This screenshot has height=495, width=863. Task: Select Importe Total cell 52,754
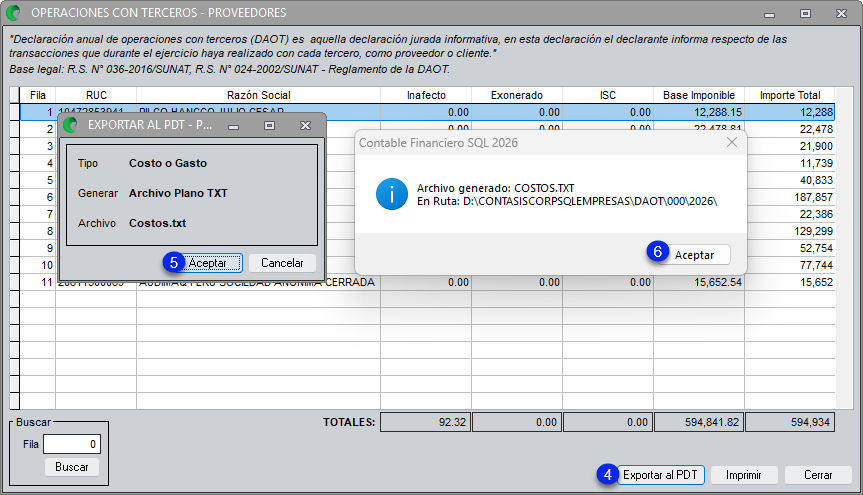tap(790, 248)
